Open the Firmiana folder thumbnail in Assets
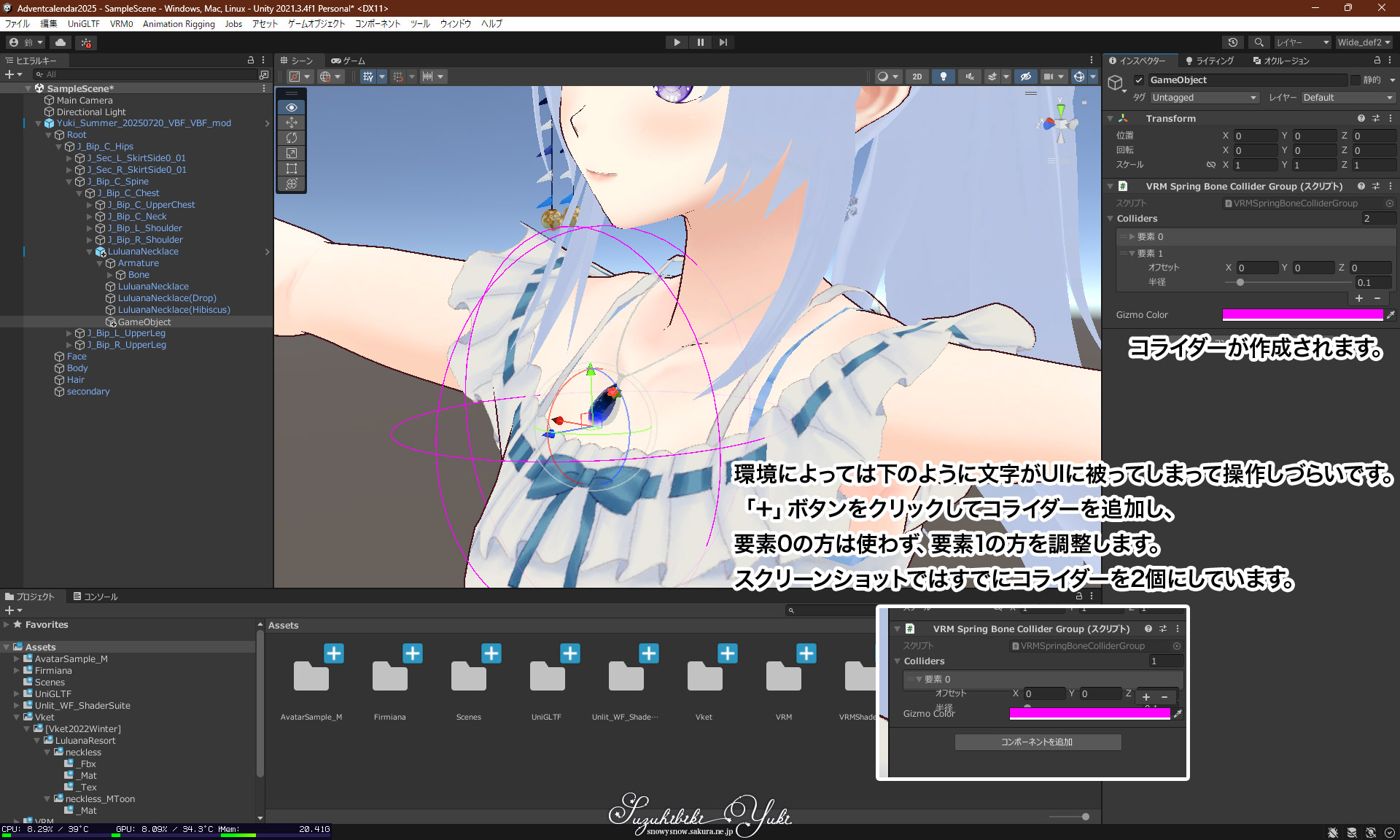The height and width of the screenshot is (840, 1400). coord(390,675)
